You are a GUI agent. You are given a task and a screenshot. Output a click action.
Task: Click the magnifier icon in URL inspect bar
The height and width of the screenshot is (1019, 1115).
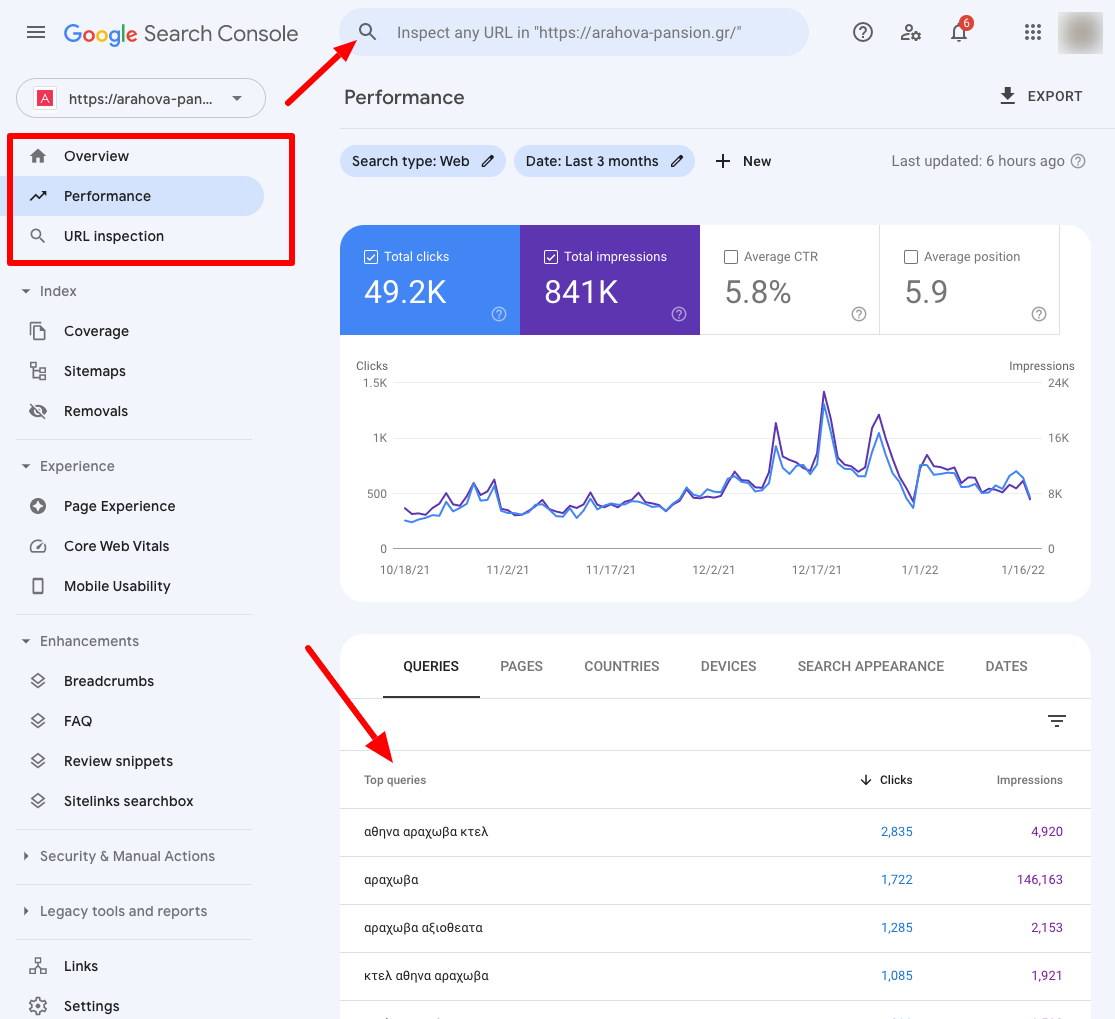coord(367,32)
